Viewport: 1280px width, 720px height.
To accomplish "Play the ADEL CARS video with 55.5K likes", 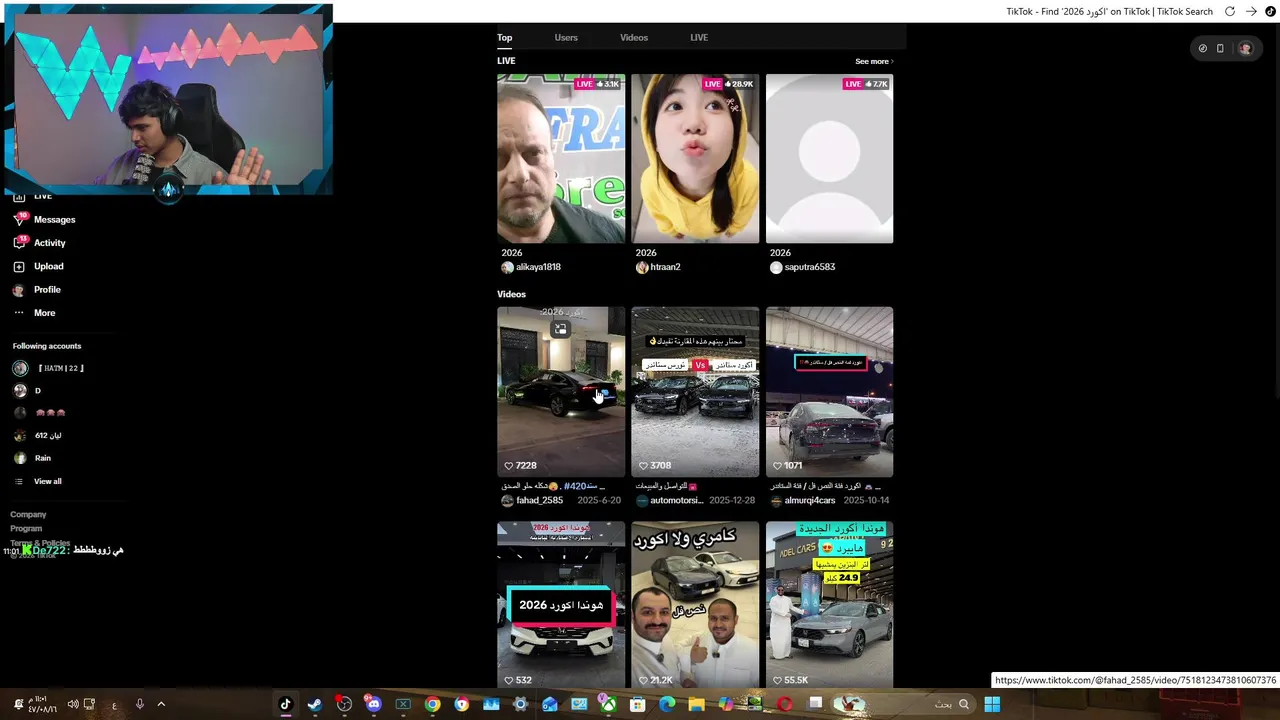I will point(829,605).
